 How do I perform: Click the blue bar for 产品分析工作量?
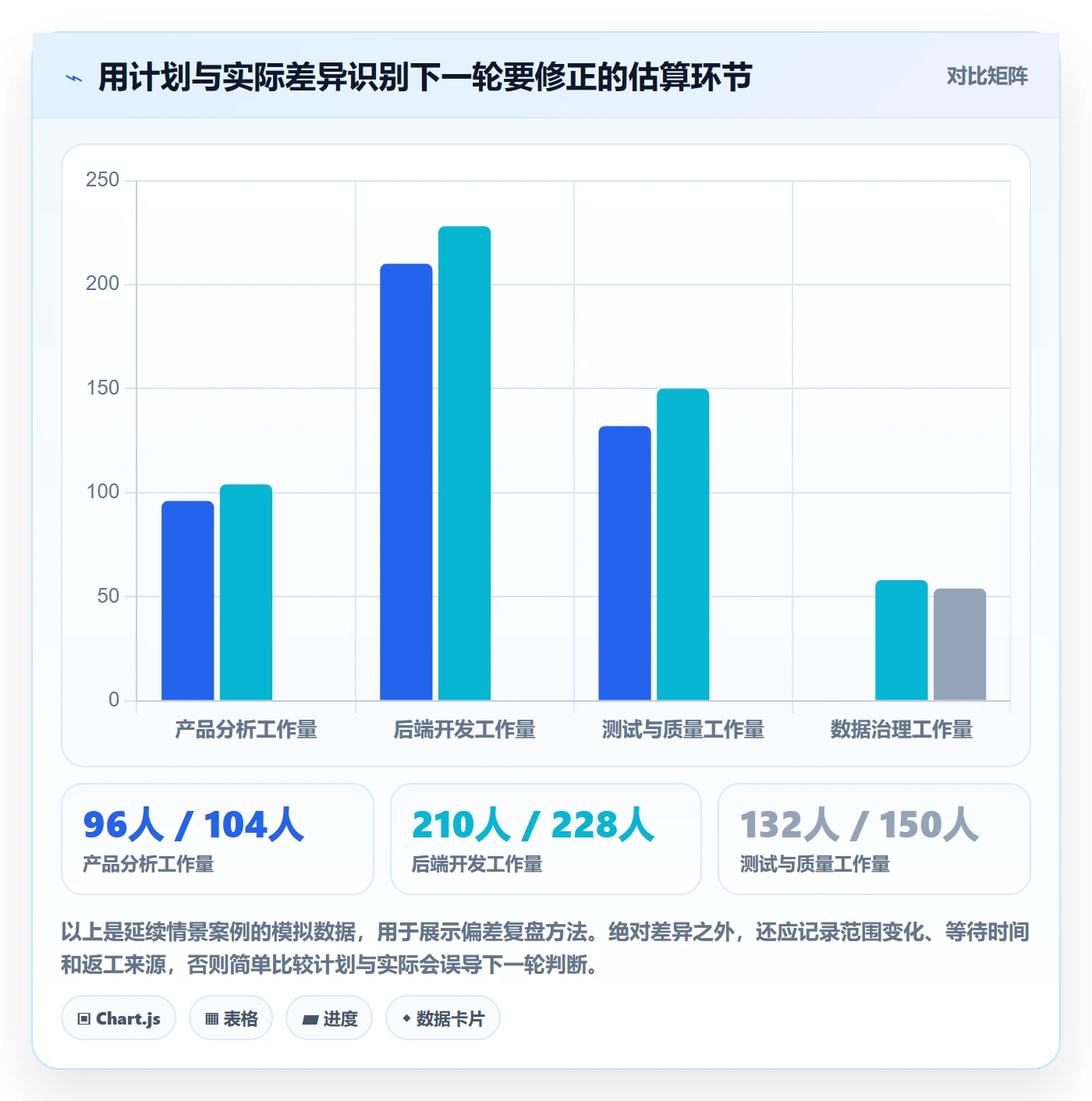pos(188,600)
